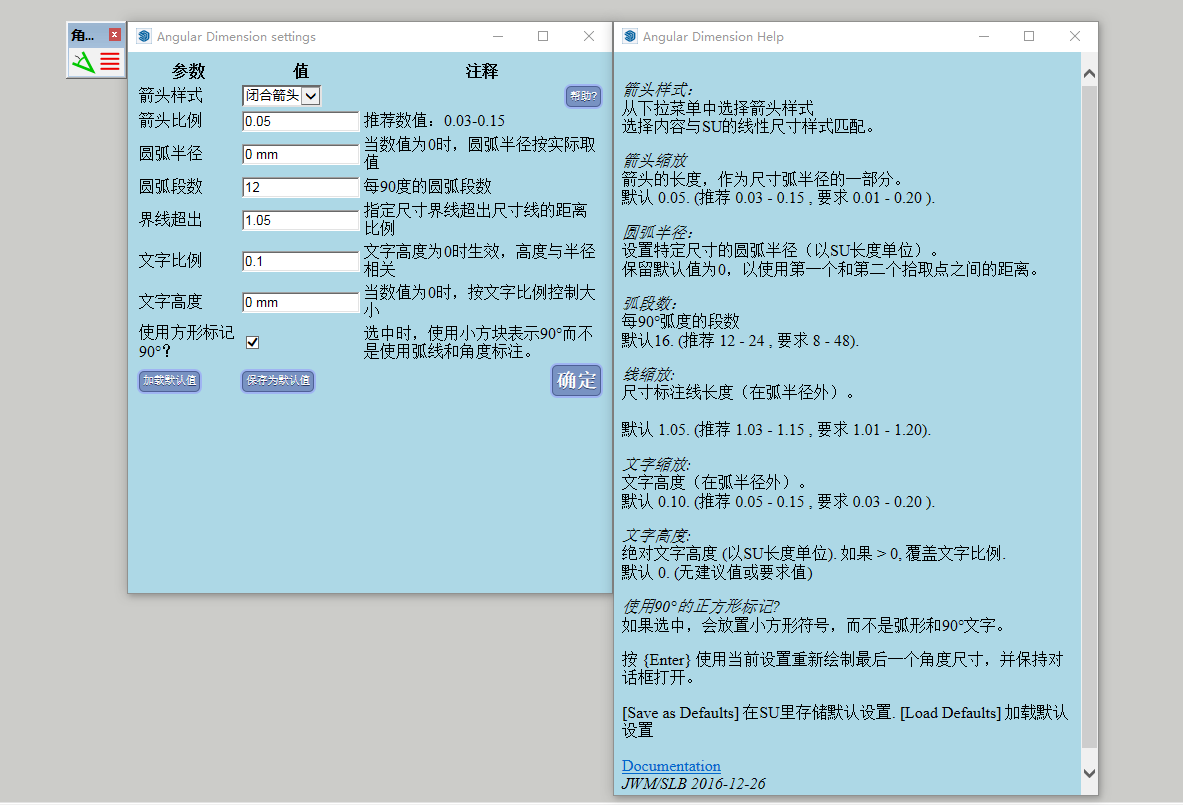
Task: Click the 文字高度 field showing 0 mm
Action: click(x=298, y=302)
